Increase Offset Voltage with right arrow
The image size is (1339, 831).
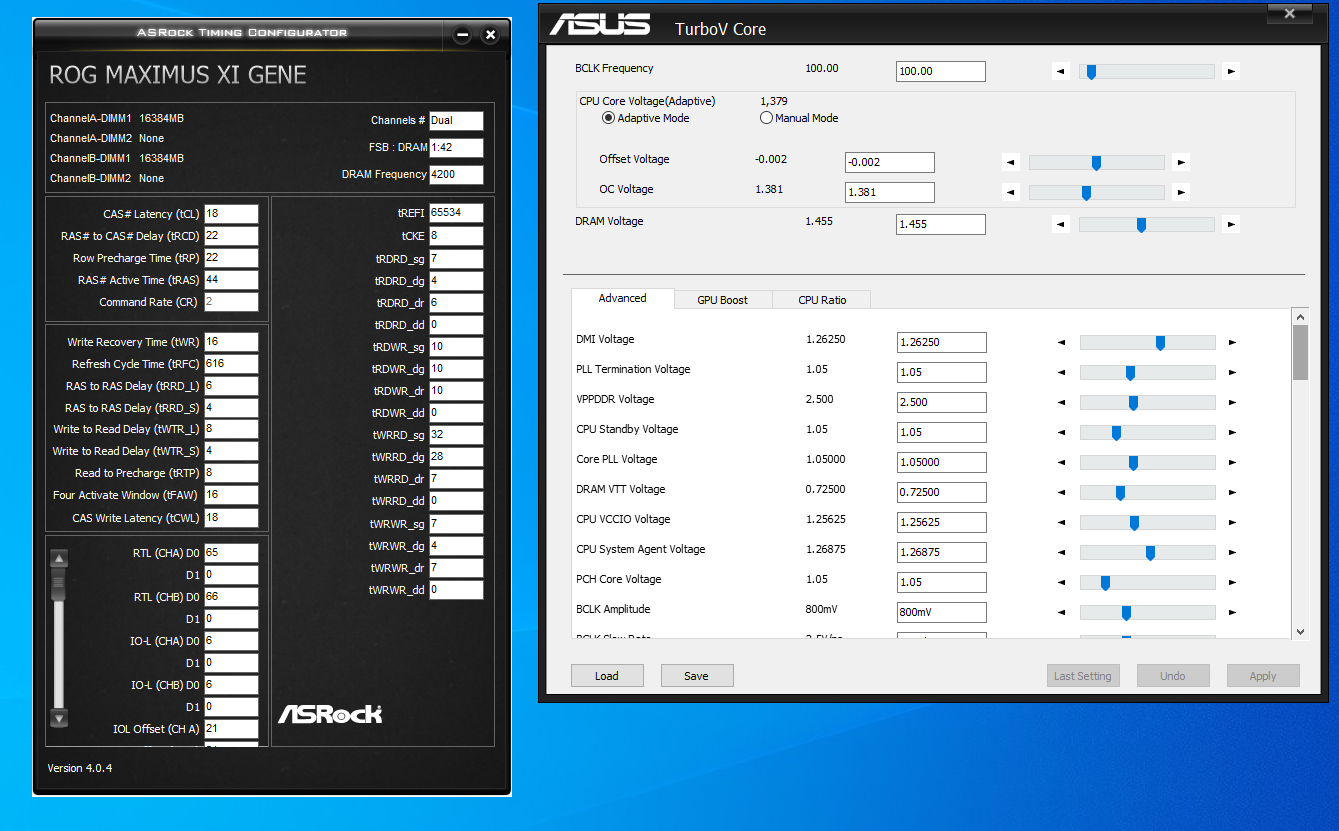[x=1182, y=162]
